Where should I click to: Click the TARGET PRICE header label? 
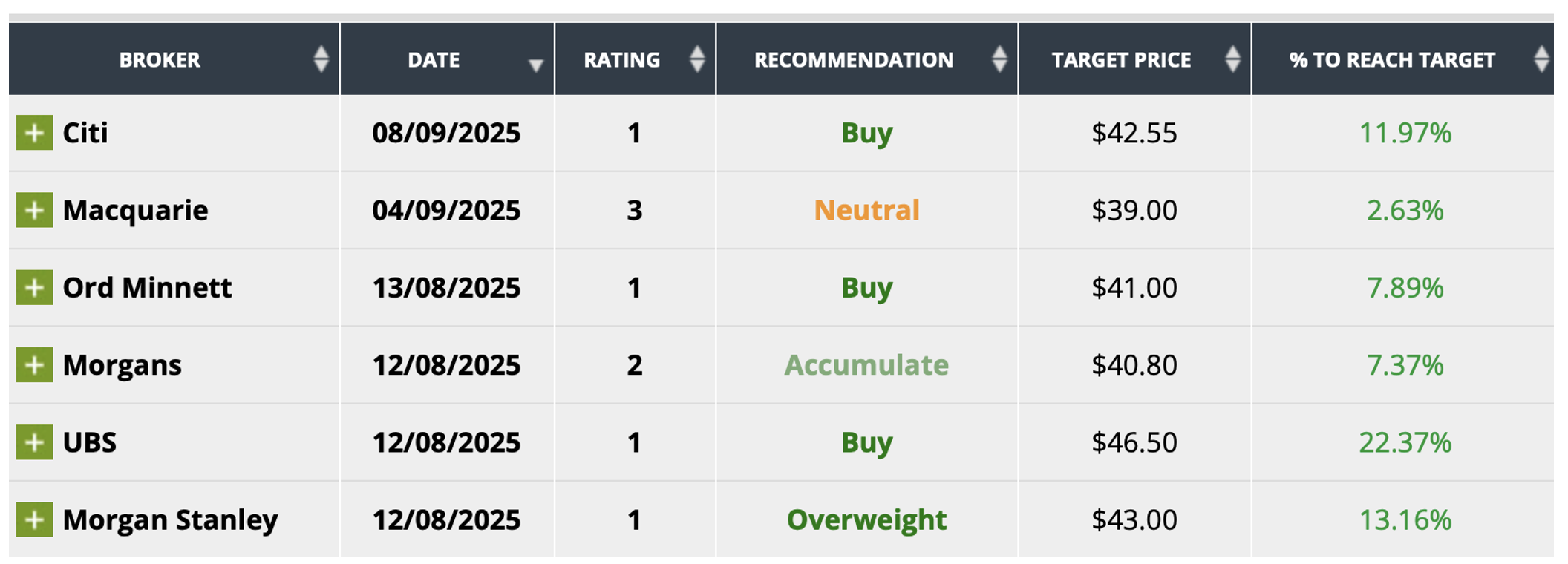click(1121, 60)
